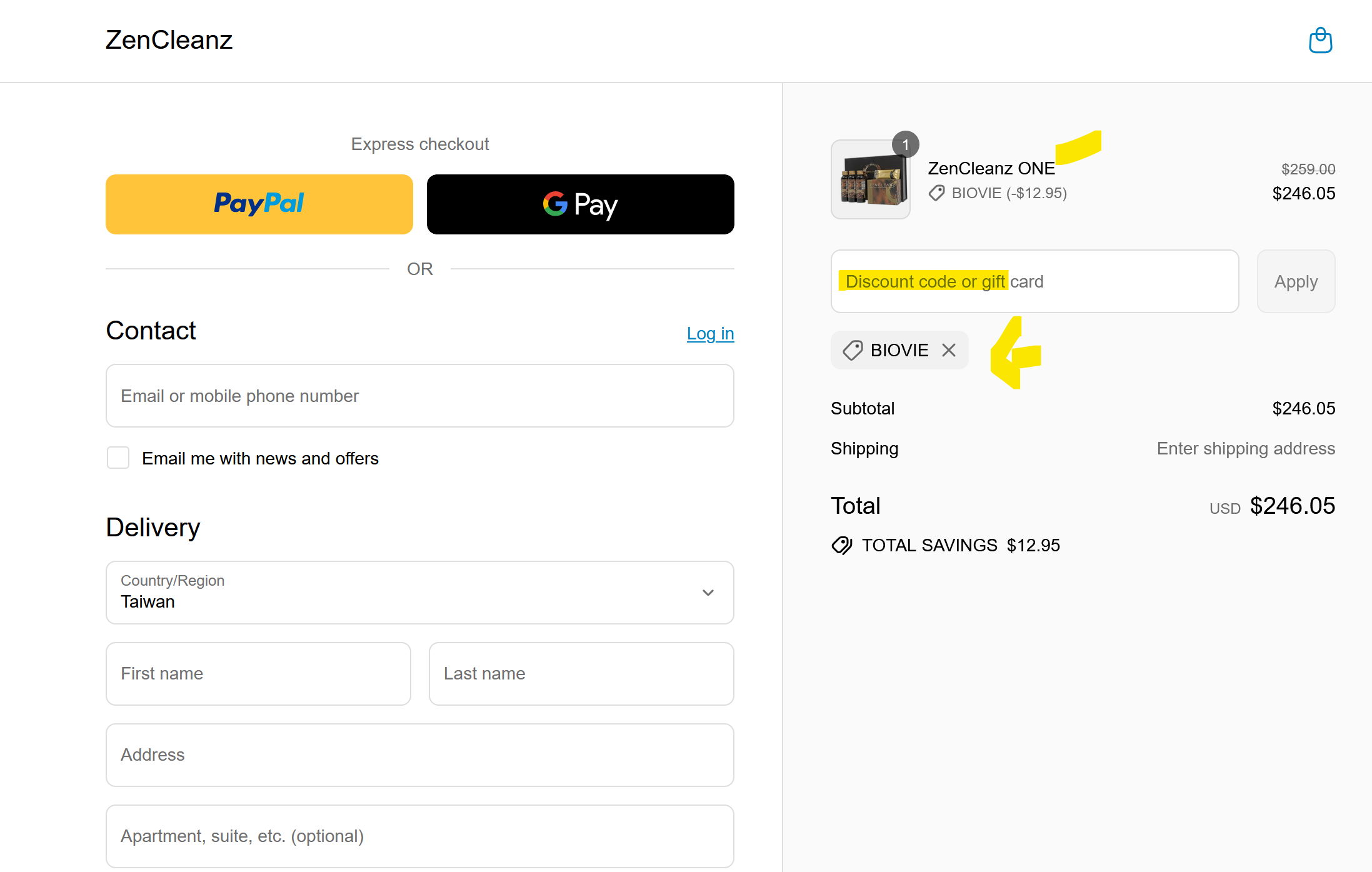Pay with PayPal express checkout

point(259,204)
